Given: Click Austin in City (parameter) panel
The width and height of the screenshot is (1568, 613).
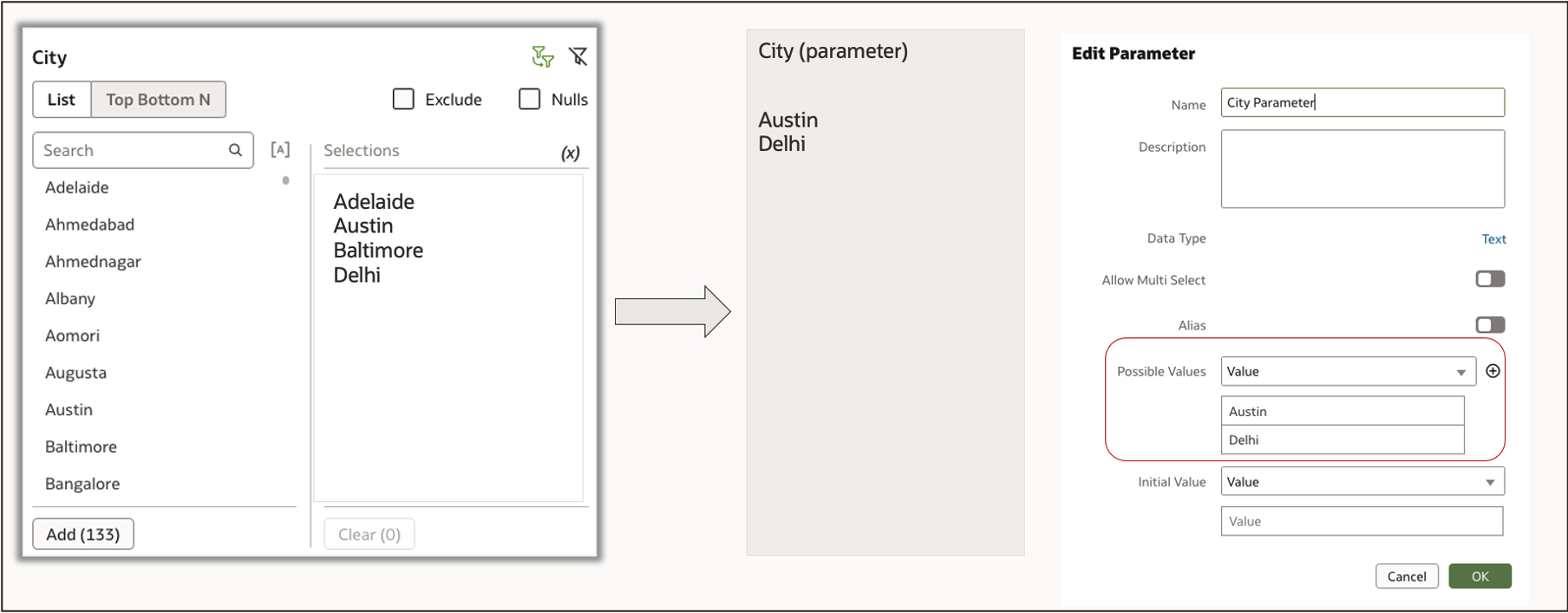Looking at the screenshot, I should pos(788,120).
